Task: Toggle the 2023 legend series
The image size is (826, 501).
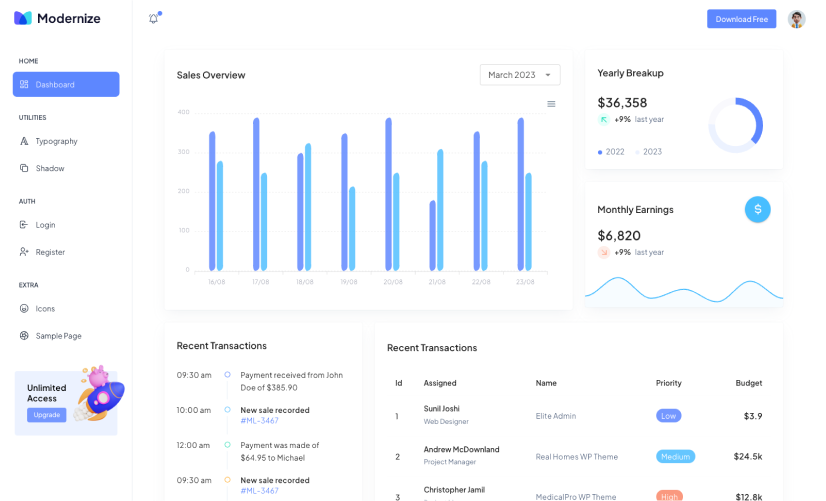Action: pyautogui.click(x=649, y=152)
